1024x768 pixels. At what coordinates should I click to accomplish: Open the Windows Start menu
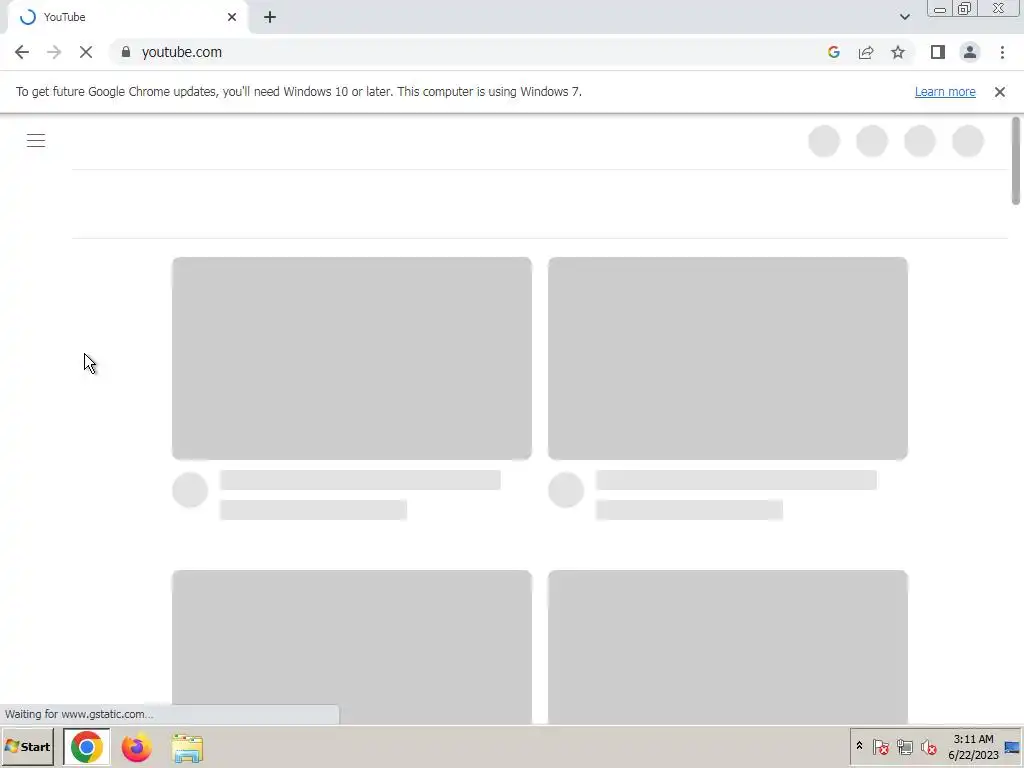point(28,746)
